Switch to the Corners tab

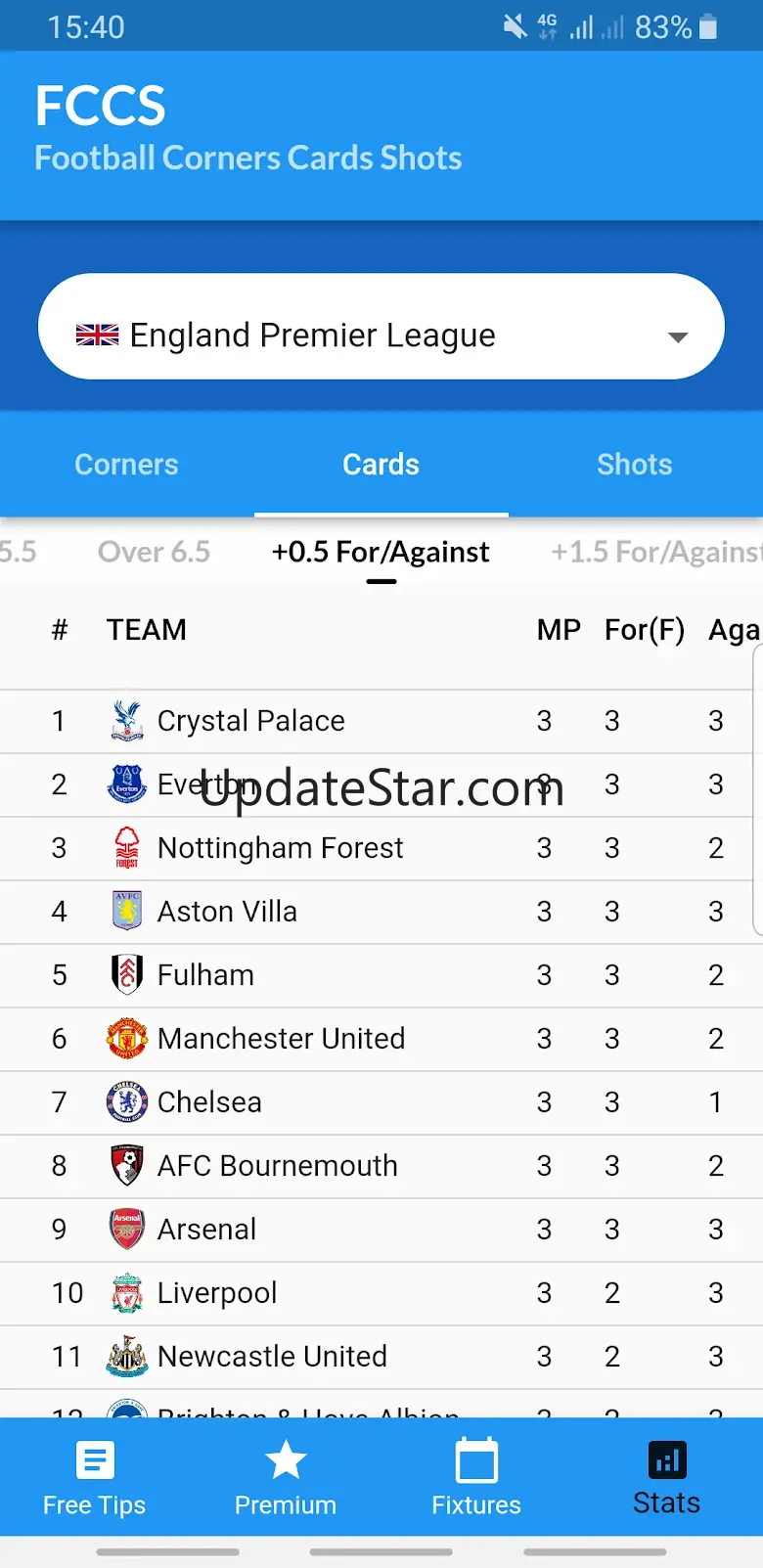point(126,465)
